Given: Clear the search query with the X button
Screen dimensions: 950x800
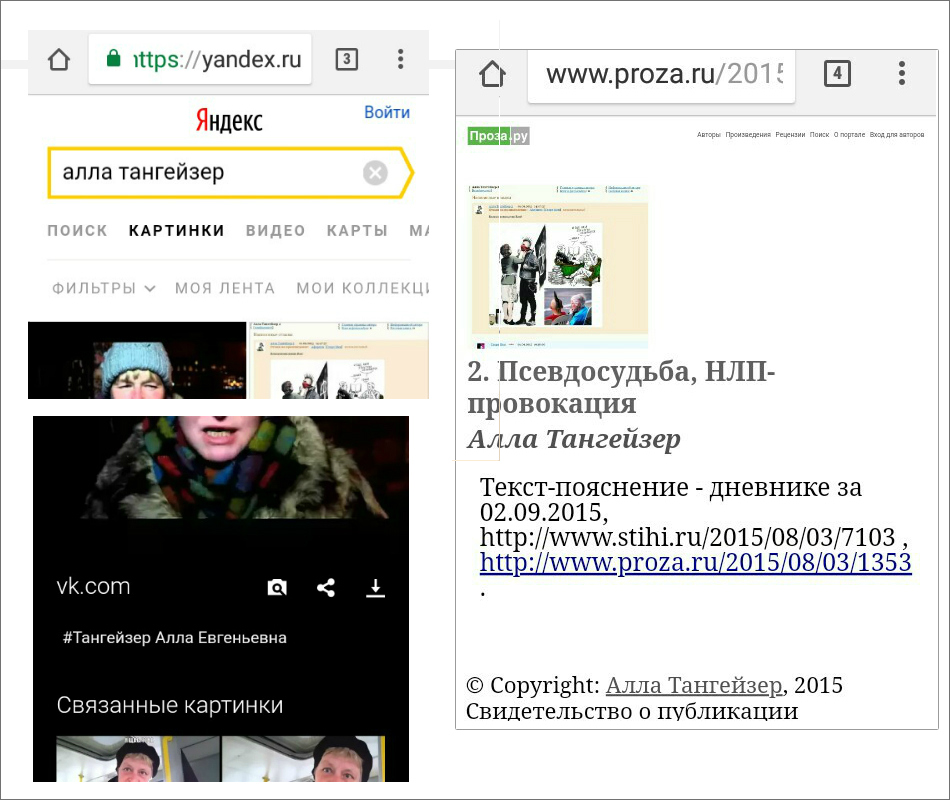Looking at the screenshot, I should (x=375, y=173).
